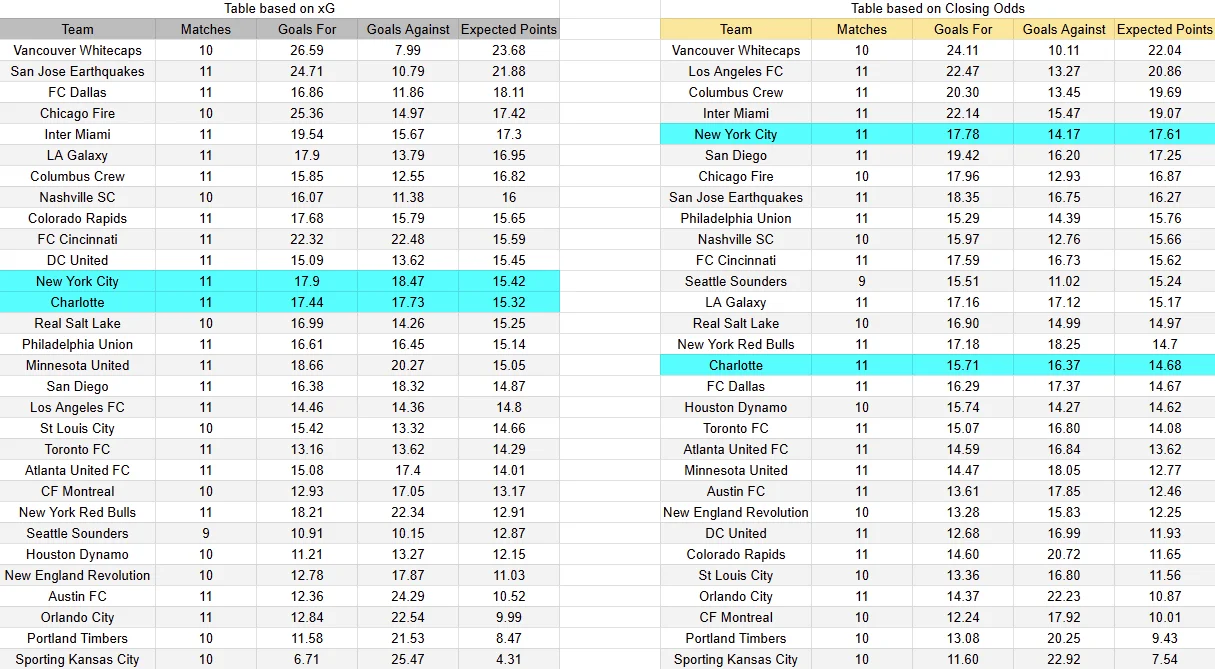Image resolution: width=1215 pixels, height=669 pixels.
Task: Select the 26.59 Goals For cell
Action: point(307,50)
